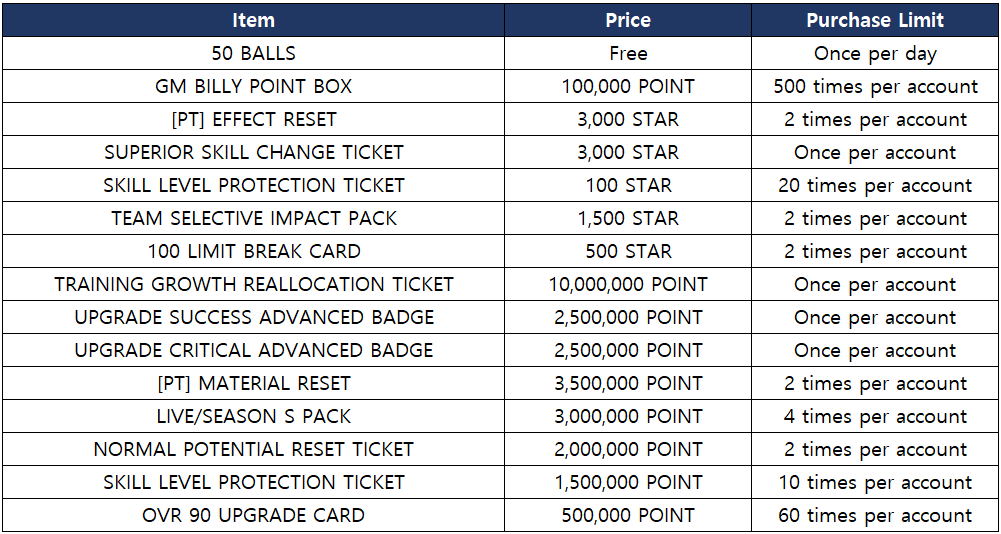Click the 500 times per account limit

pyautogui.click(x=875, y=86)
